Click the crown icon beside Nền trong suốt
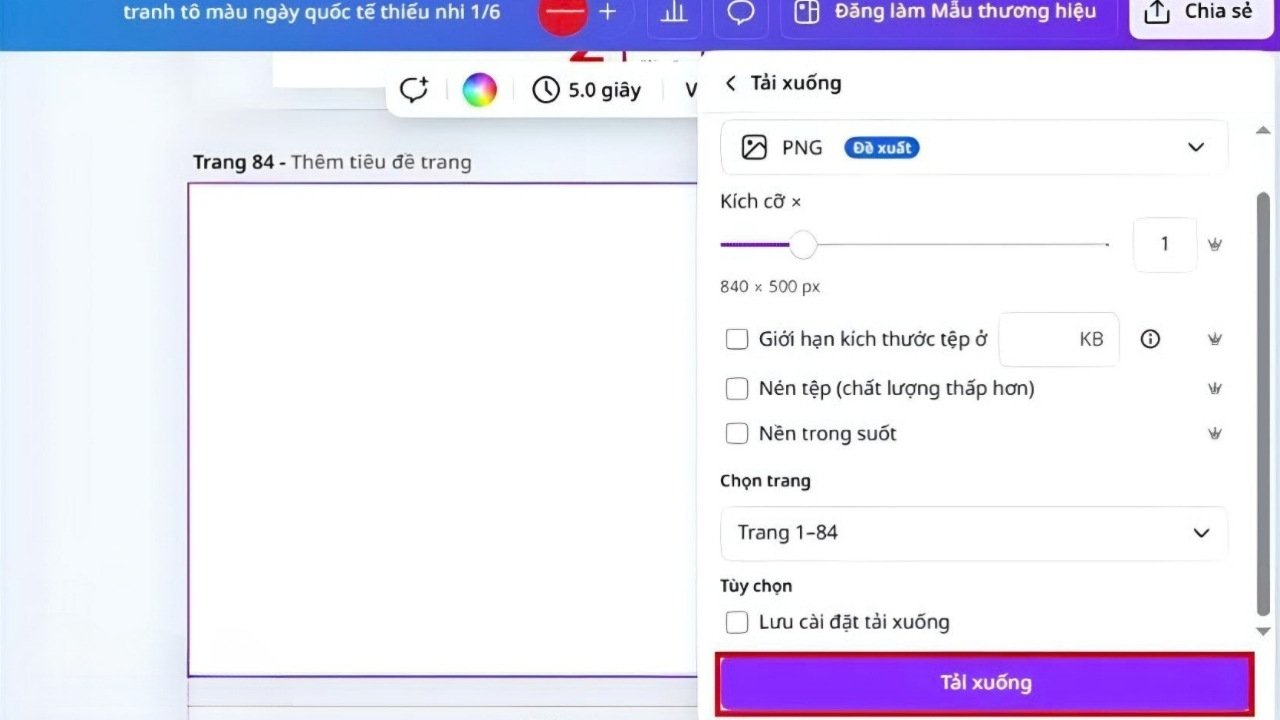Screen dimensions: 1280x720 tap(1215, 434)
